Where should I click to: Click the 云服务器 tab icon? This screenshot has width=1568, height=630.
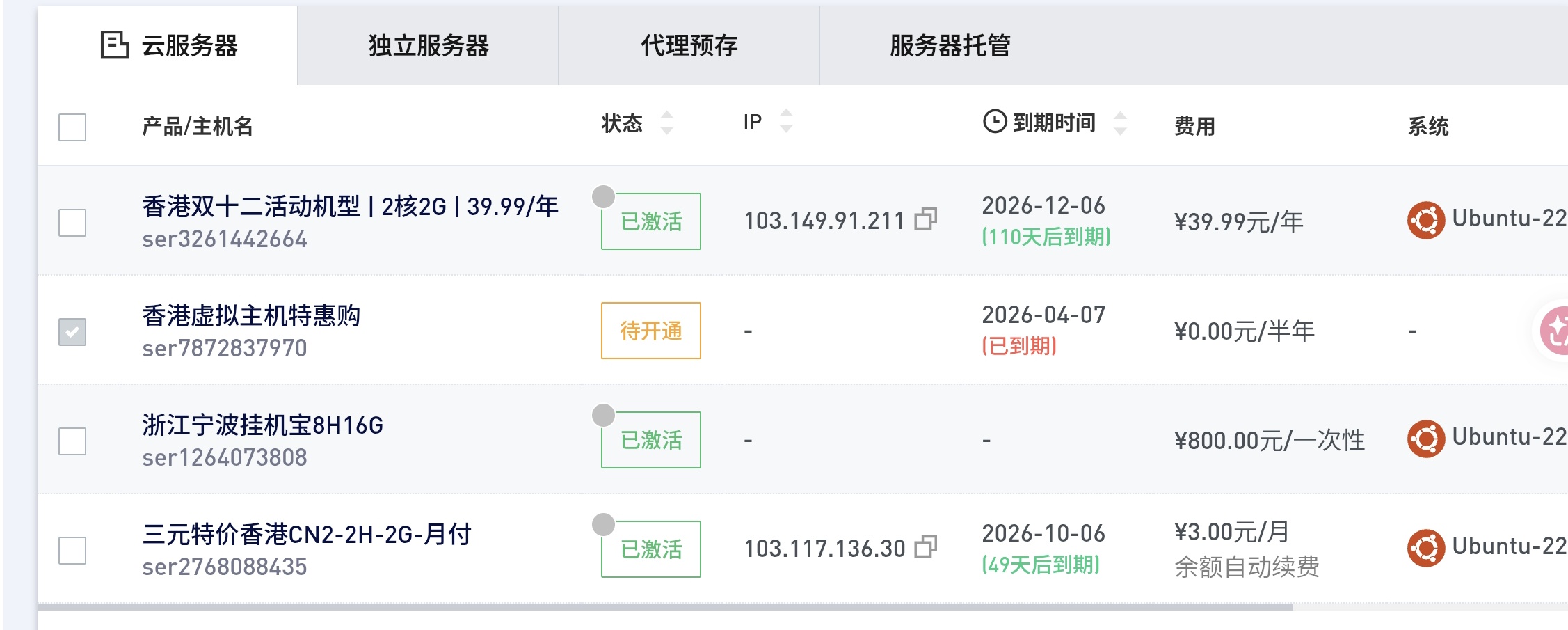pyautogui.click(x=114, y=45)
